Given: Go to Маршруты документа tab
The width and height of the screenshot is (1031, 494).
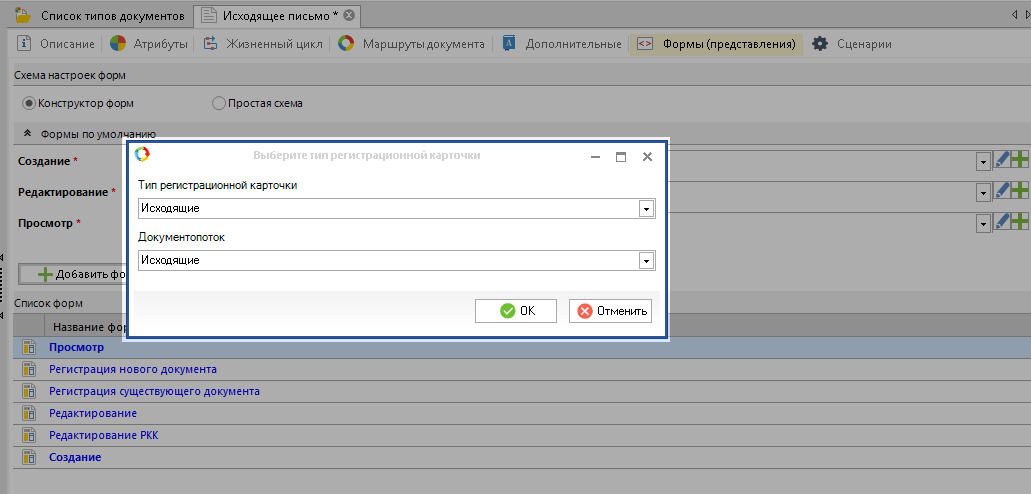Looking at the screenshot, I should 411,44.
